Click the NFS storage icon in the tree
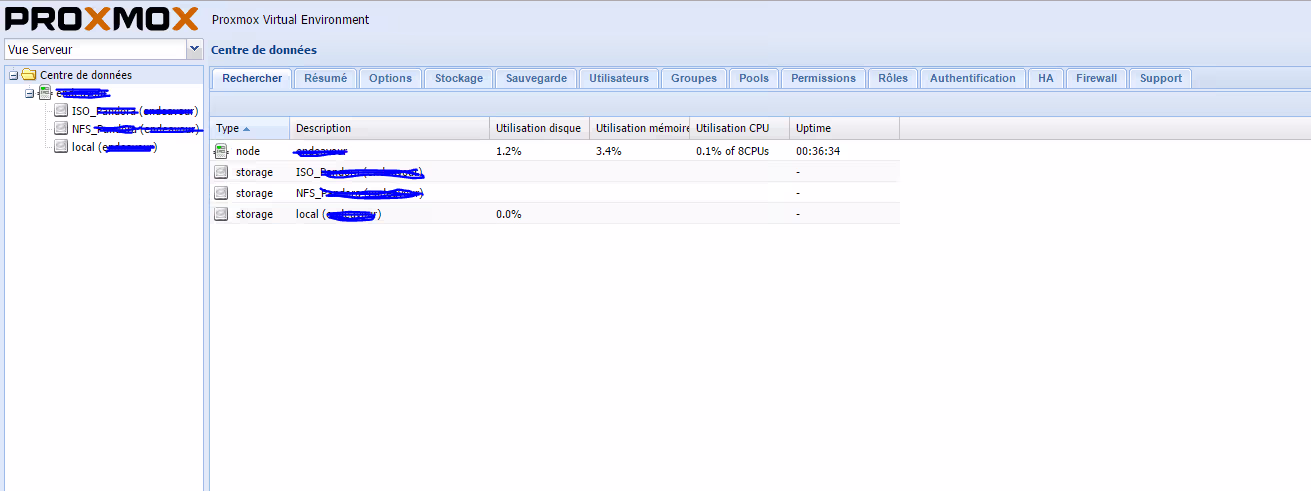This screenshot has height=491, width=1311. 61,129
